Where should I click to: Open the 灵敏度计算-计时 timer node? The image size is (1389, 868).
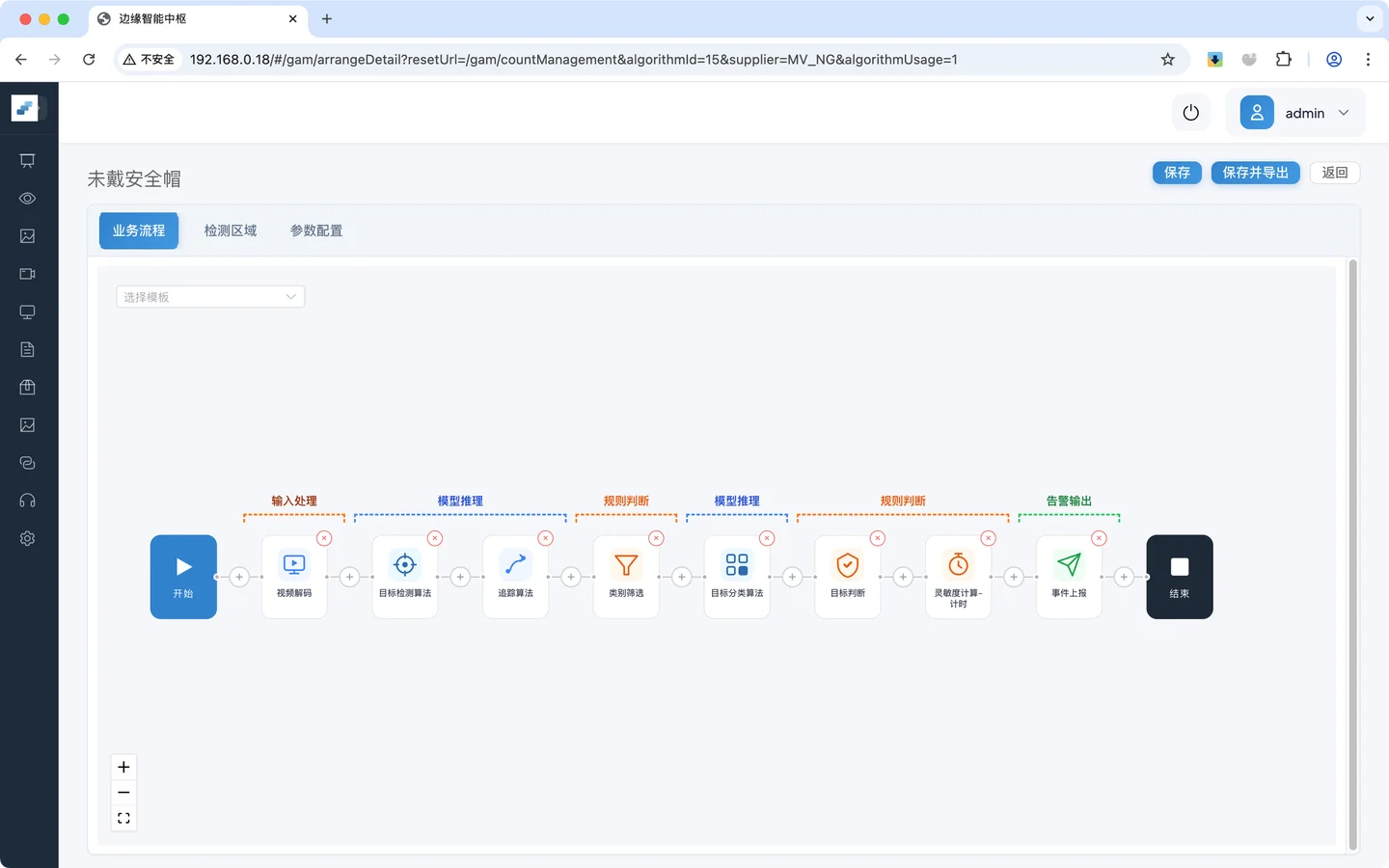[958, 577]
